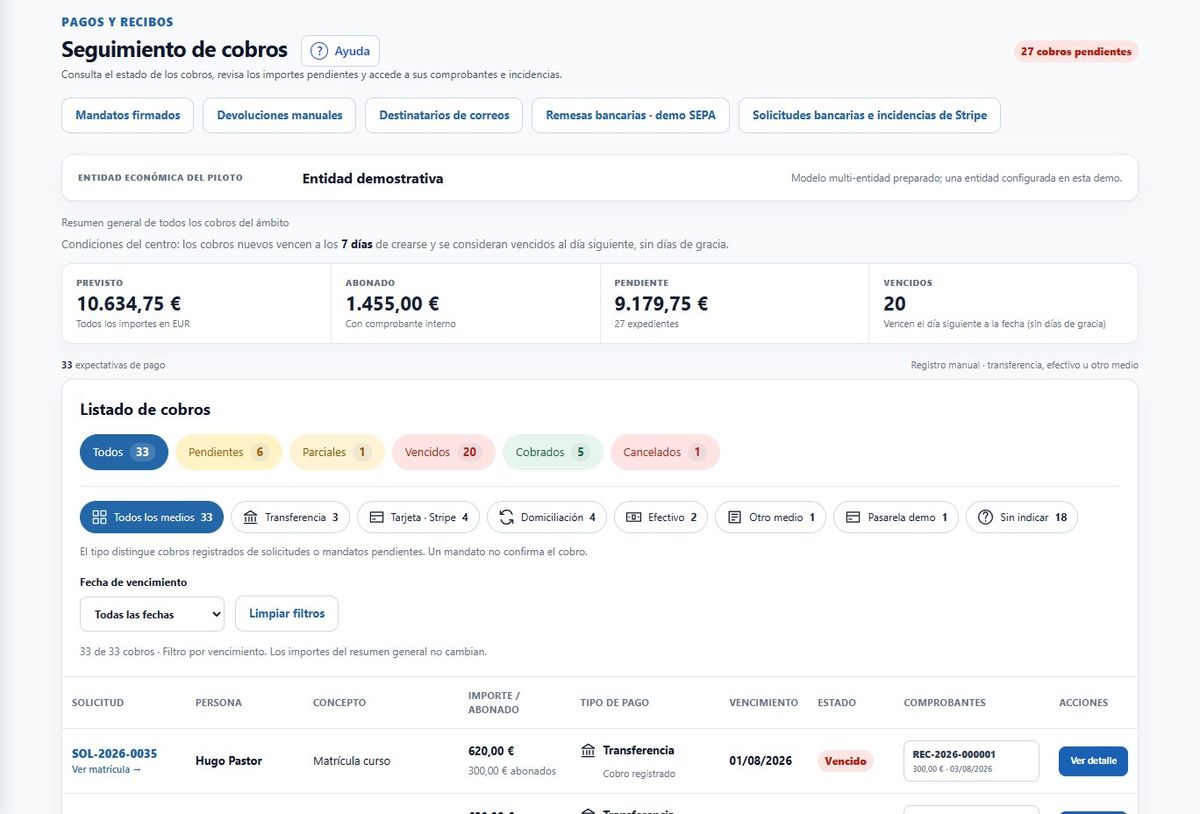Screen dimensions: 1200x814
Task: Follow the Ver matrícula link
Action: click(107, 770)
